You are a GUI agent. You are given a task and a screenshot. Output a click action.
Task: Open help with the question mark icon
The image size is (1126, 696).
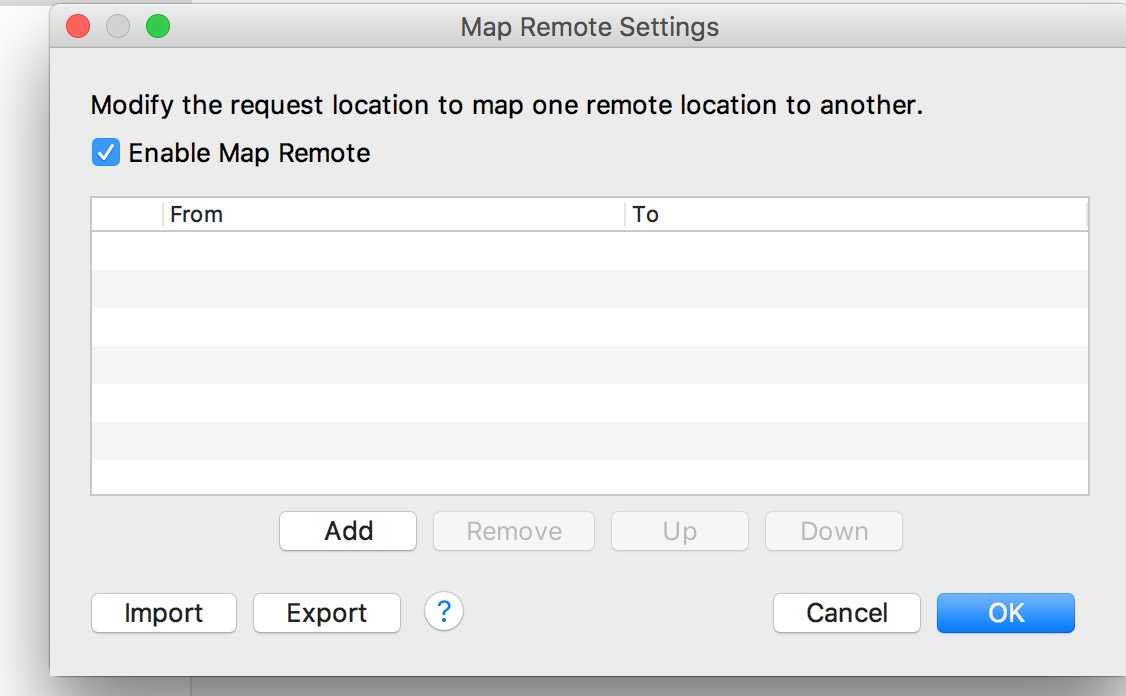(444, 612)
